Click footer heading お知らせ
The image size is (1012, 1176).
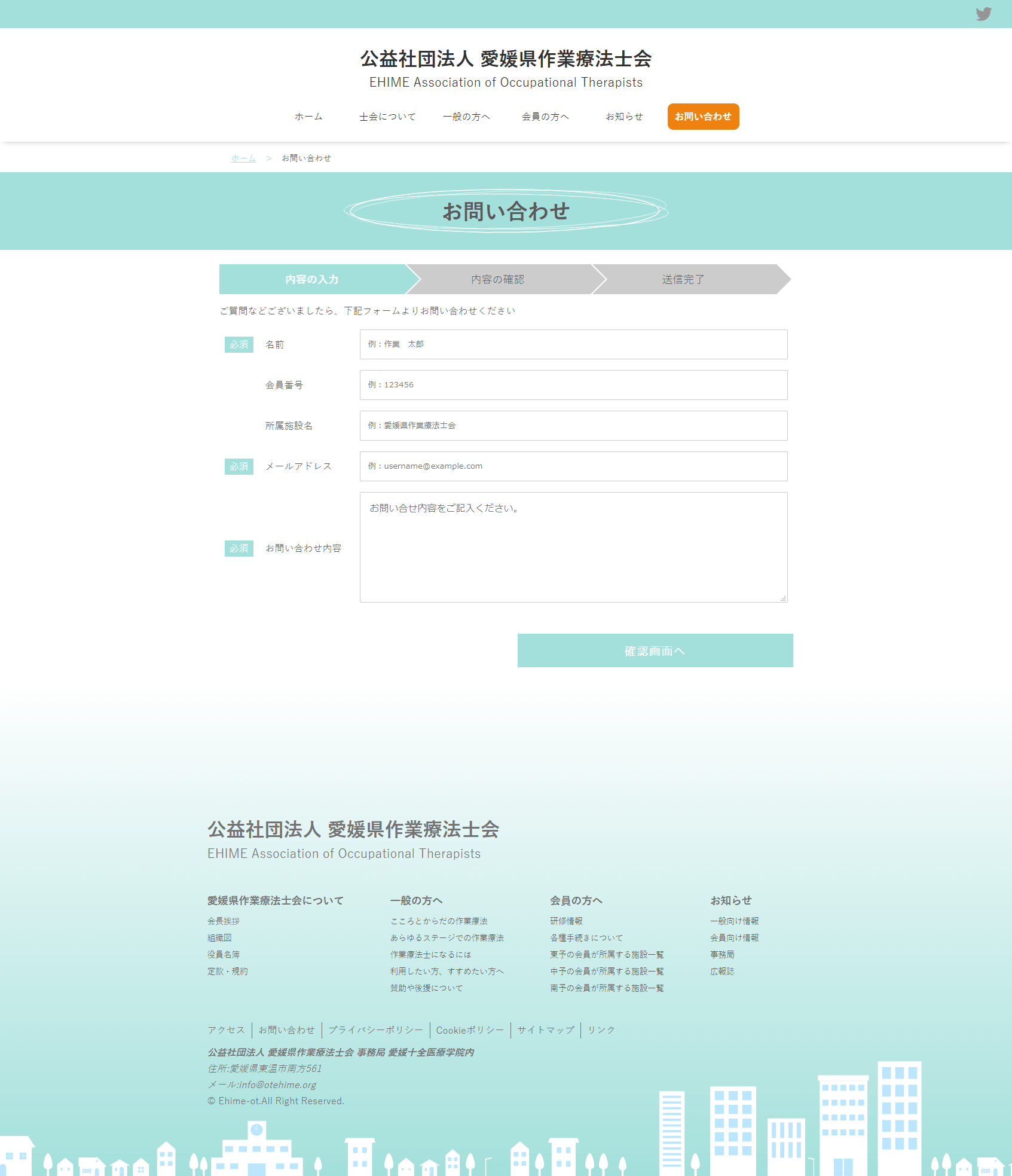pyautogui.click(x=731, y=900)
